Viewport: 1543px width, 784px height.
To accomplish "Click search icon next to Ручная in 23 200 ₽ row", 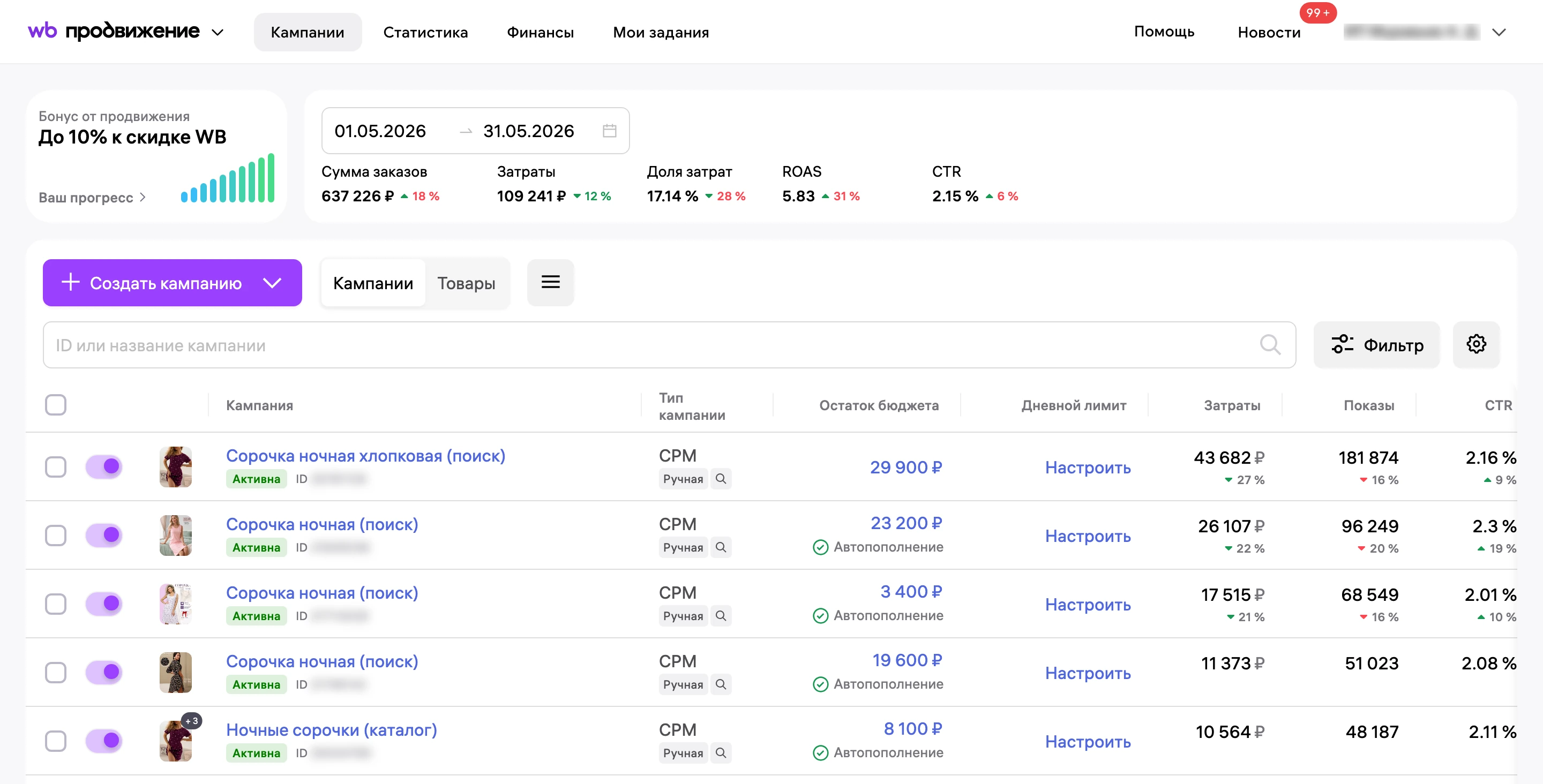I will 721,547.
